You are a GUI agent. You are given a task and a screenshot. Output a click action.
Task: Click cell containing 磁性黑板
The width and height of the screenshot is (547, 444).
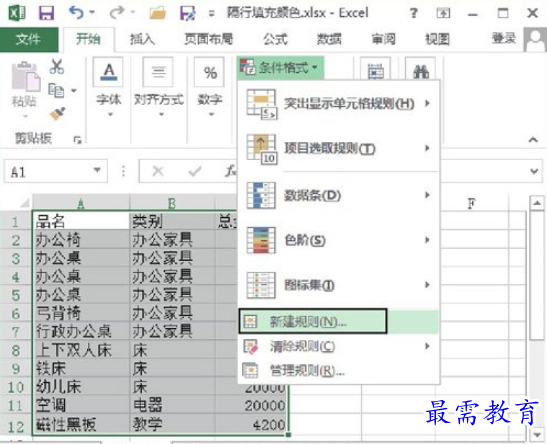[81, 425]
